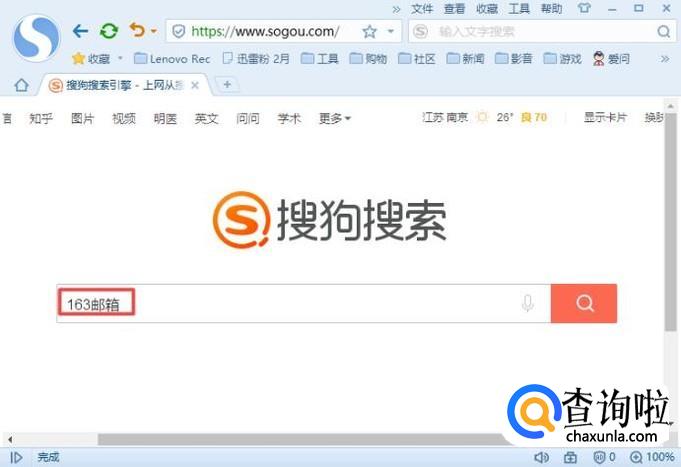Open the 爱问 bookmark

(x=612, y=59)
